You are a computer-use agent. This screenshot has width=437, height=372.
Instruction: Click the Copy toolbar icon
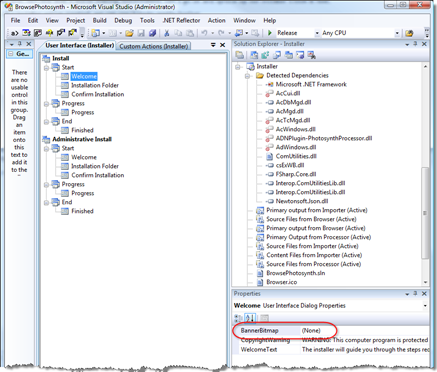click(x=178, y=33)
